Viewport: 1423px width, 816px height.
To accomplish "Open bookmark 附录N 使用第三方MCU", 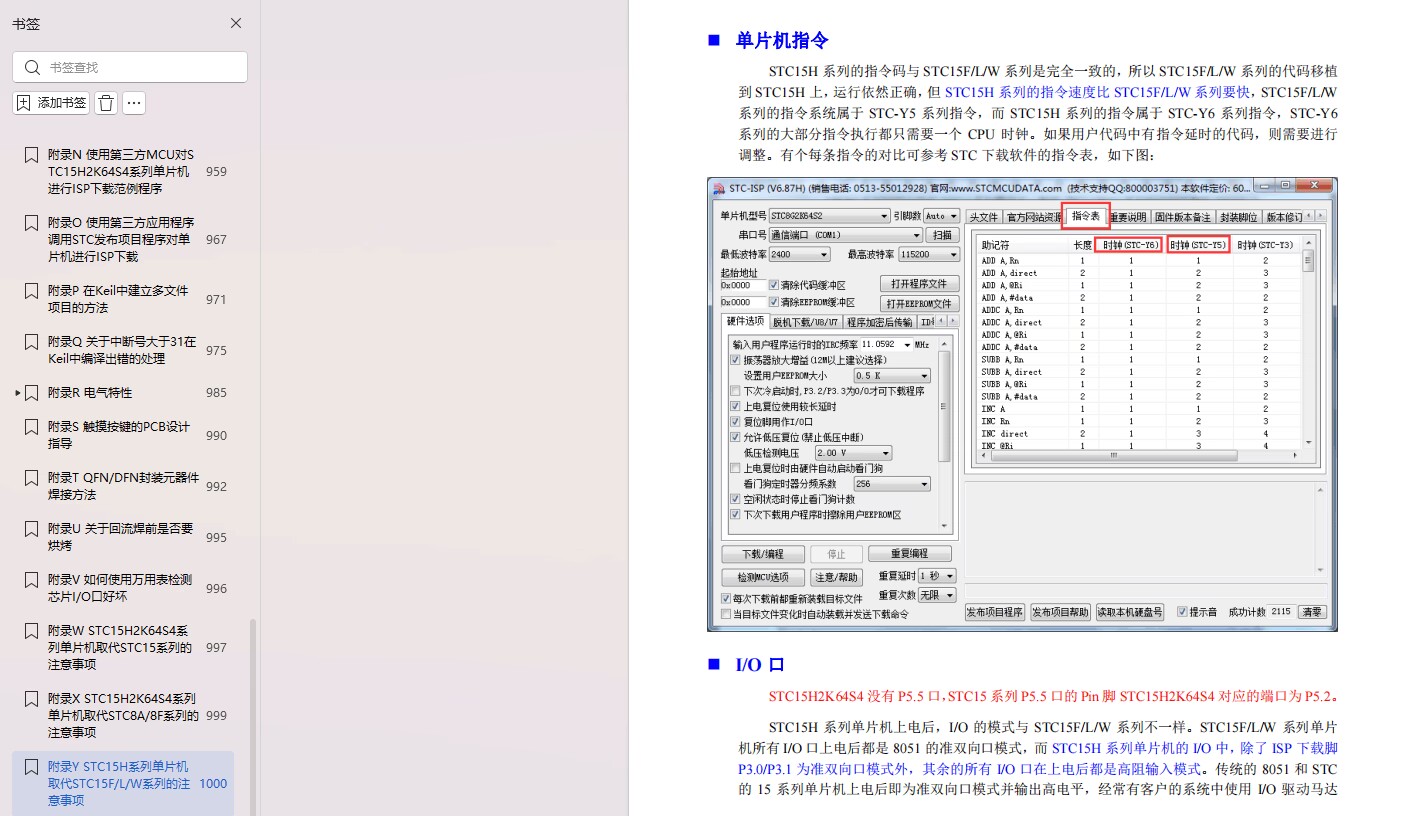I will click(121, 171).
